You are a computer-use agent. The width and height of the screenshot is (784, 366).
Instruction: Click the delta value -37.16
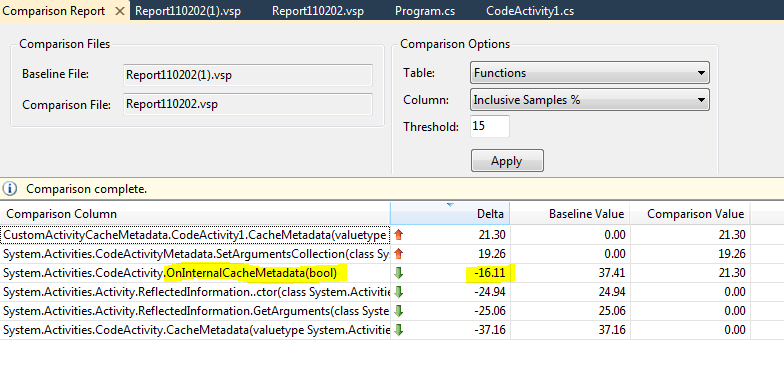point(490,330)
